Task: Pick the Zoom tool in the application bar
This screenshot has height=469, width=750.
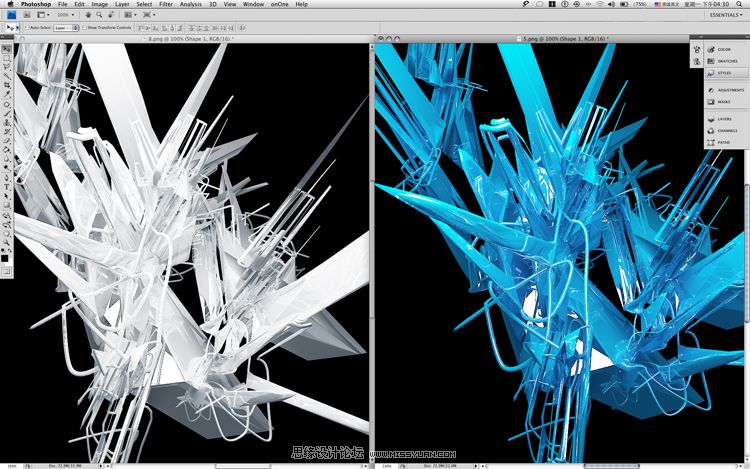Action: (99, 15)
